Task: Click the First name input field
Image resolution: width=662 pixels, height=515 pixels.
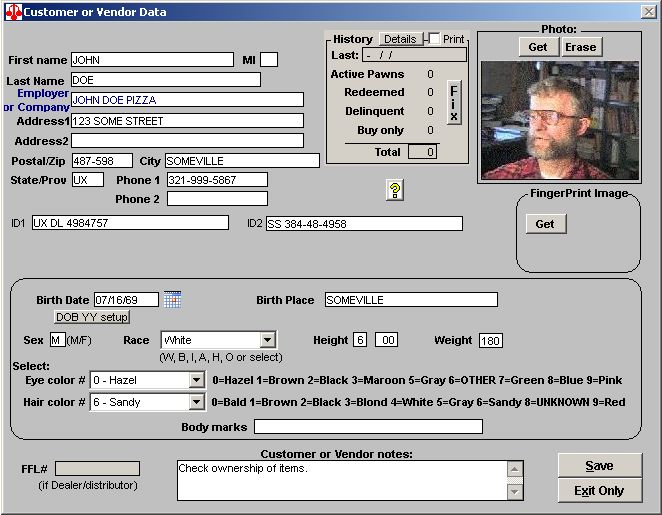Action: click(x=151, y=60)
